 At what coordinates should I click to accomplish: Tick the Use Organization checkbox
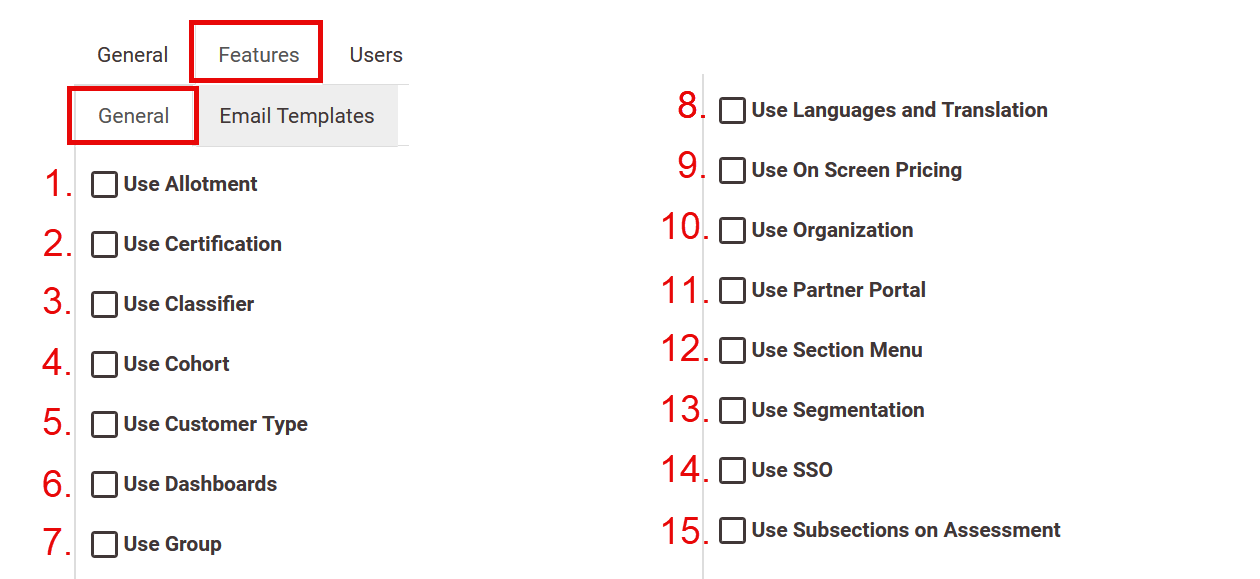(733, 231)
